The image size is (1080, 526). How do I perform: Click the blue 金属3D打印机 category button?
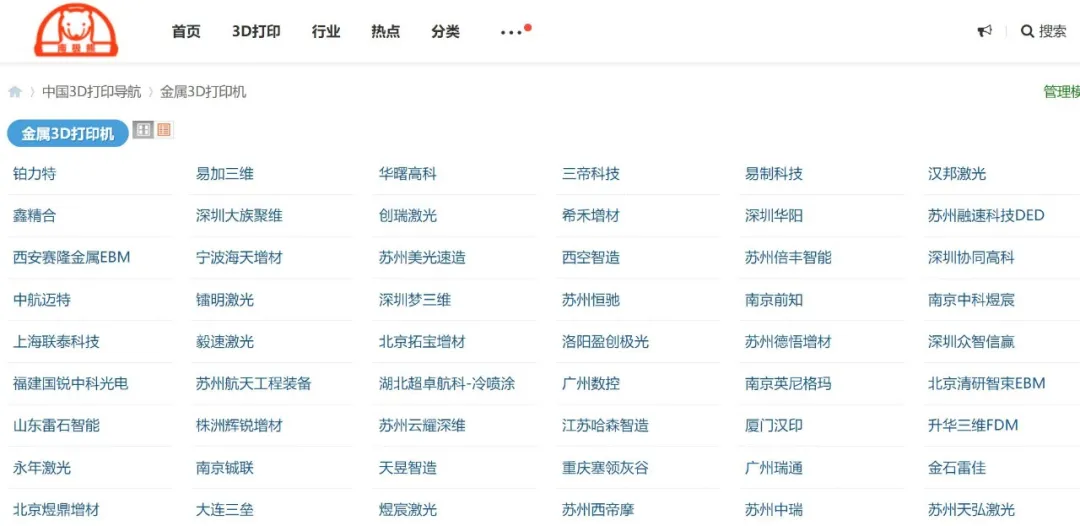click(68, 133)
